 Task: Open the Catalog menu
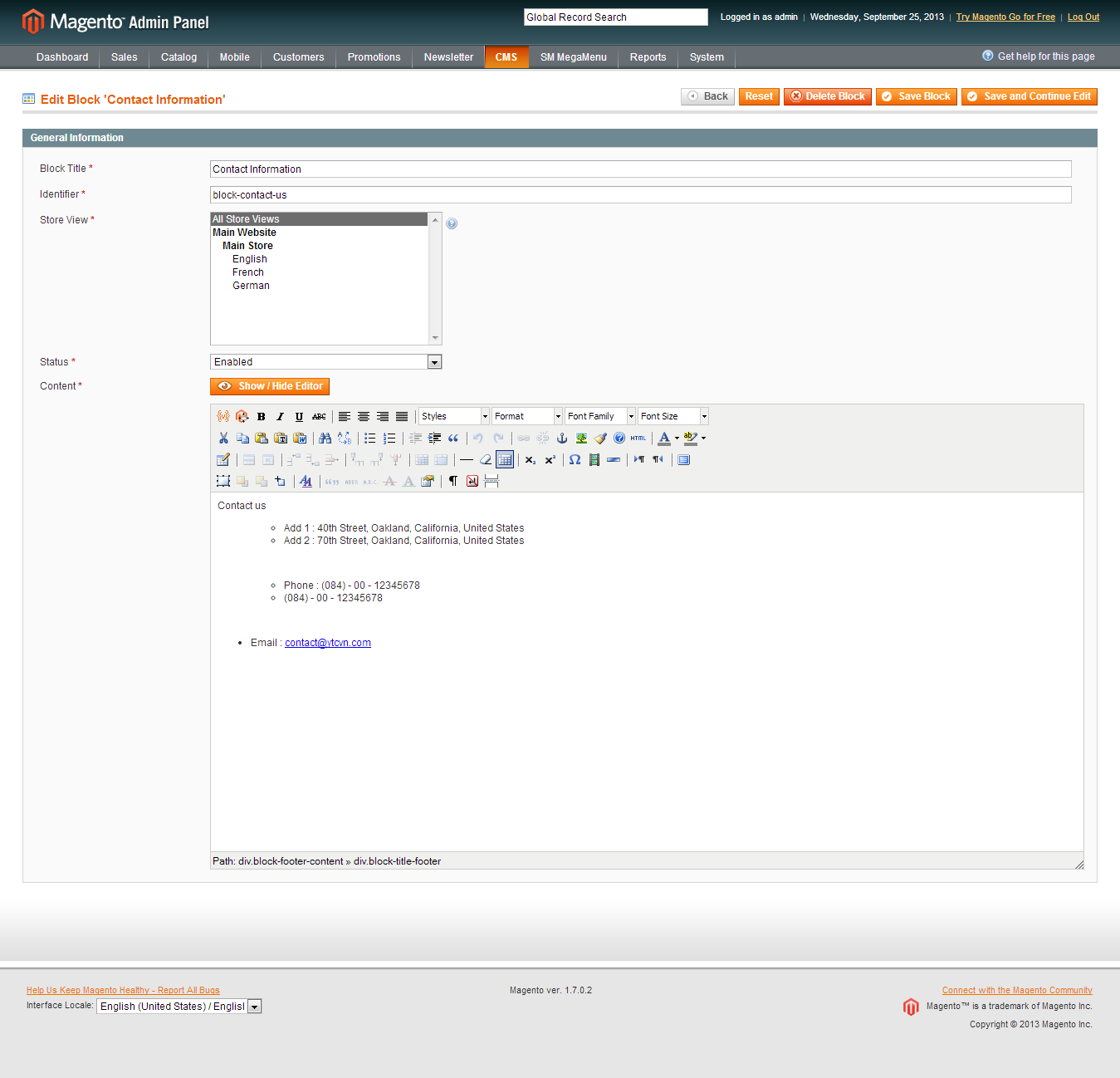(179, 57)
